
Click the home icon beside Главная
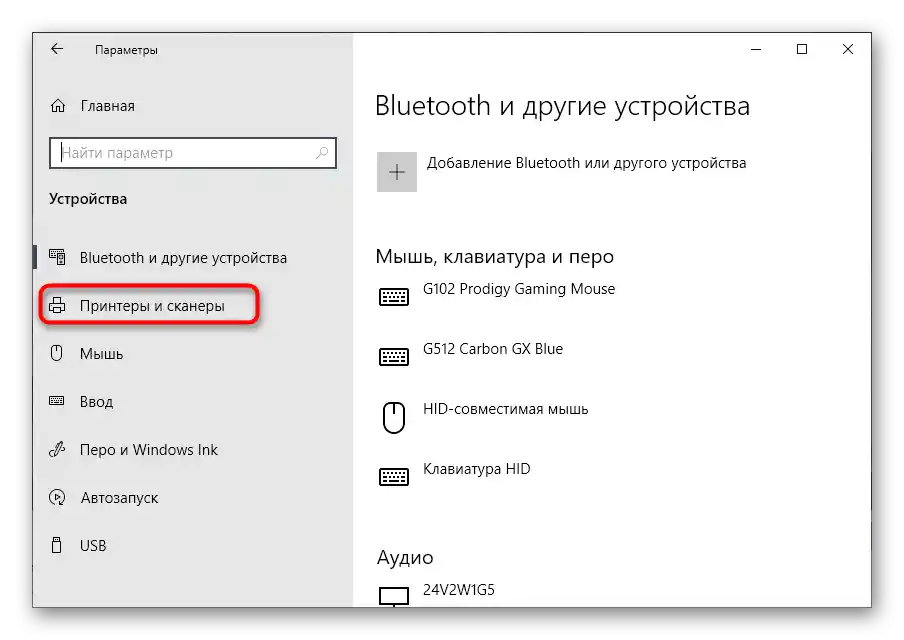pos(58,106)
